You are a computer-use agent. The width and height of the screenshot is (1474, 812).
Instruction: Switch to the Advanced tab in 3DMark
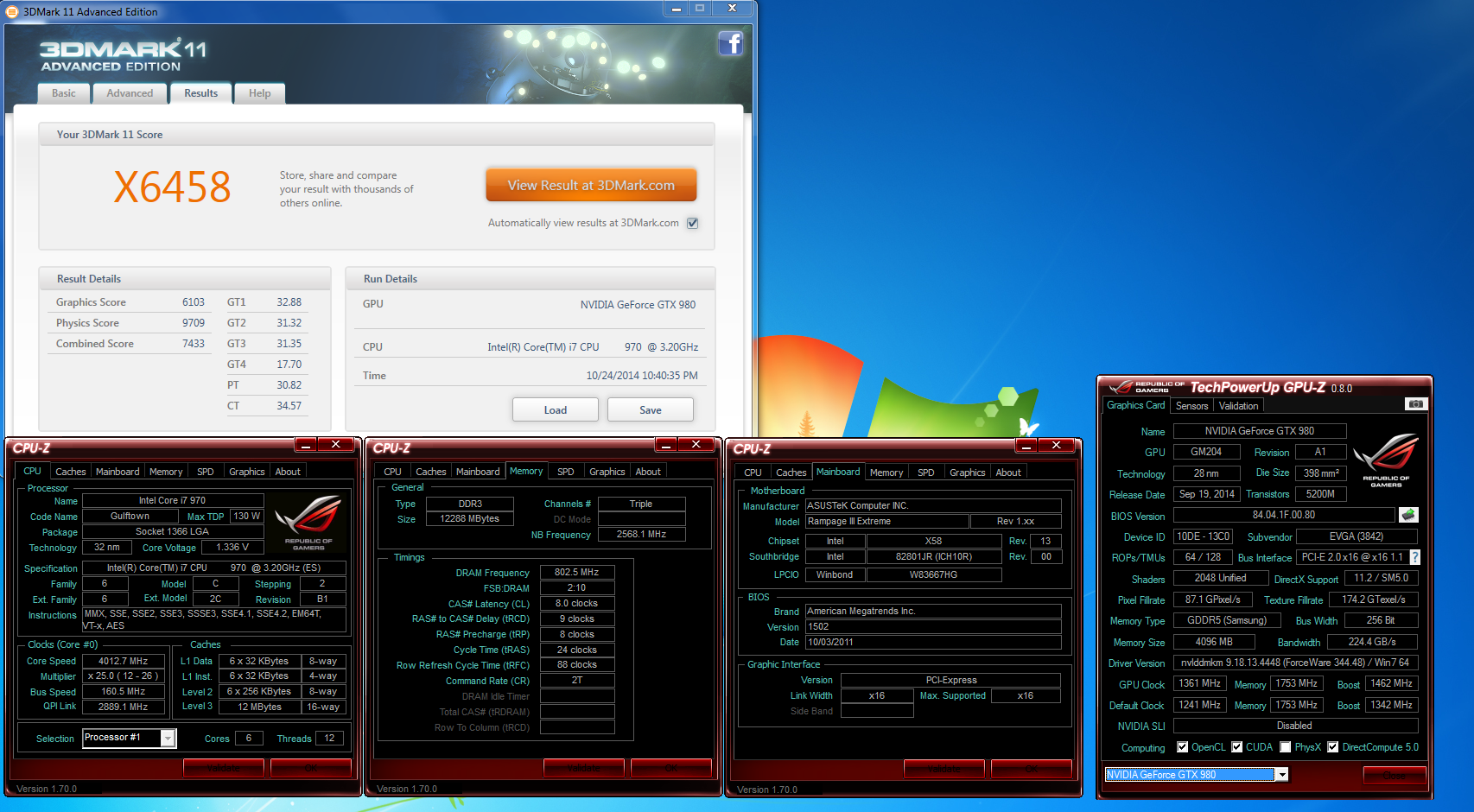pos(130,93)
